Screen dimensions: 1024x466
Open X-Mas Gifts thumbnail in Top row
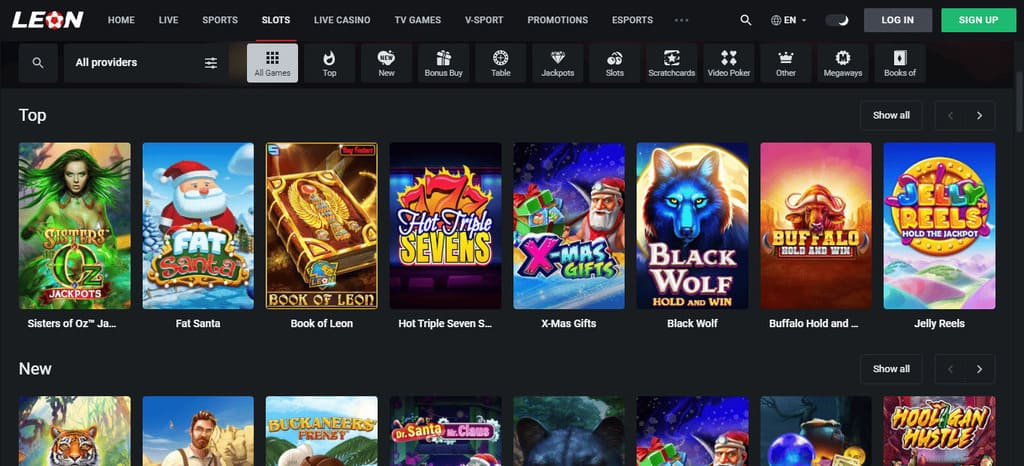(569, 226)
